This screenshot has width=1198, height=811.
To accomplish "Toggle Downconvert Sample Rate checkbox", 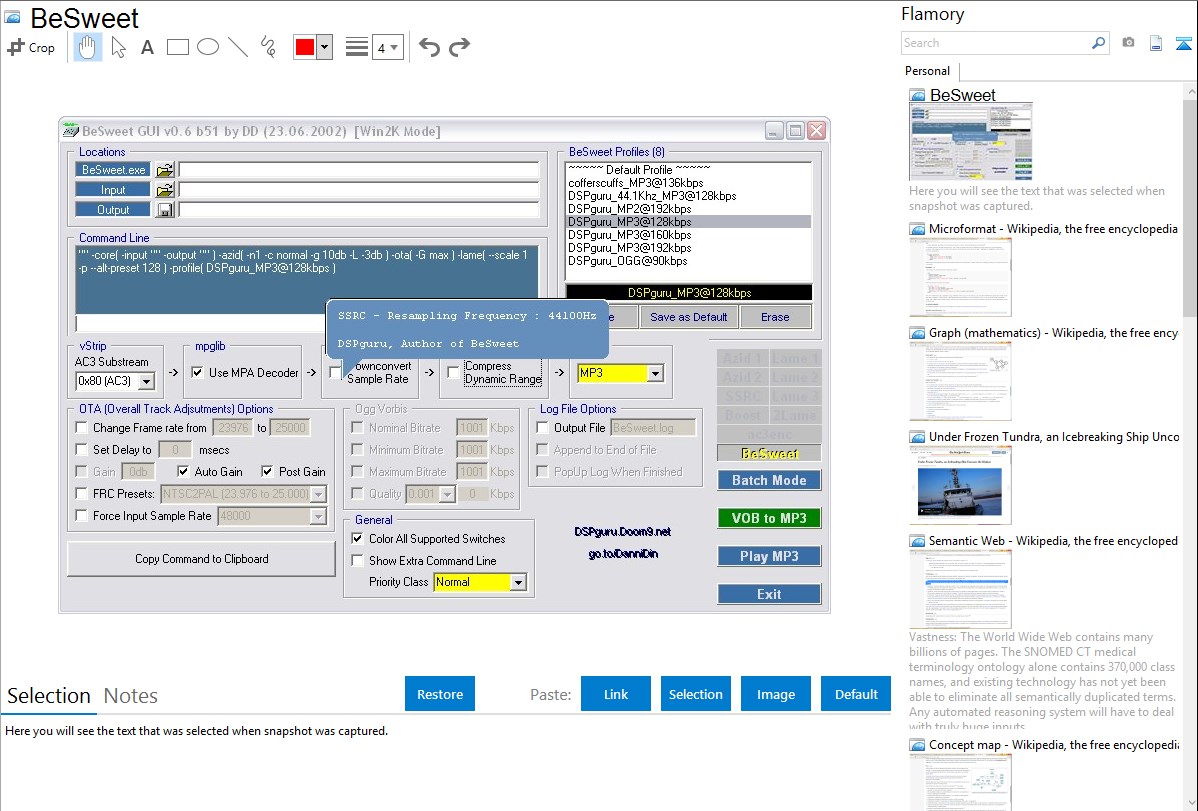I will tap(335, 372).
